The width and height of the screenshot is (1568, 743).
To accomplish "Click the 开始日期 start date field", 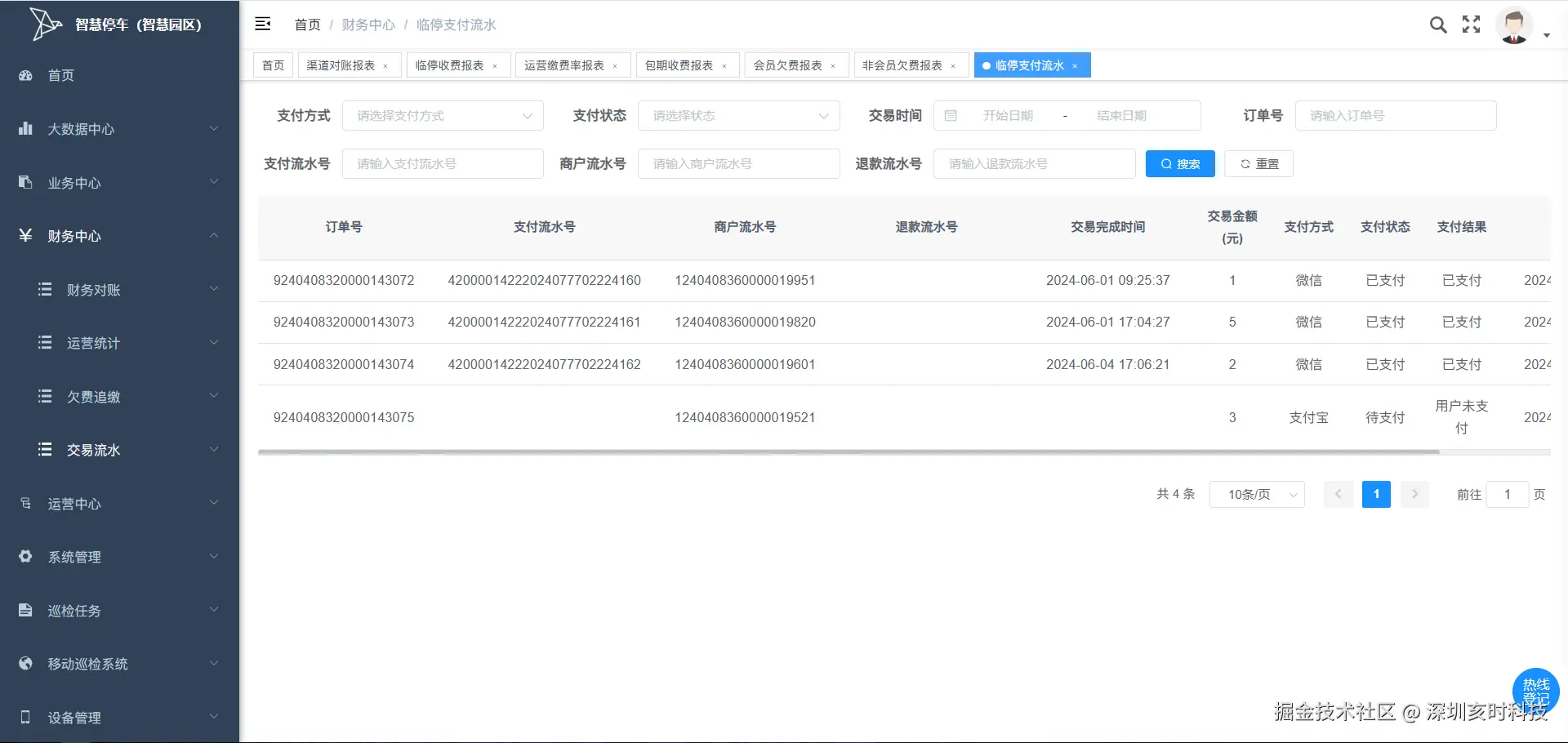I will [1008, 116].
